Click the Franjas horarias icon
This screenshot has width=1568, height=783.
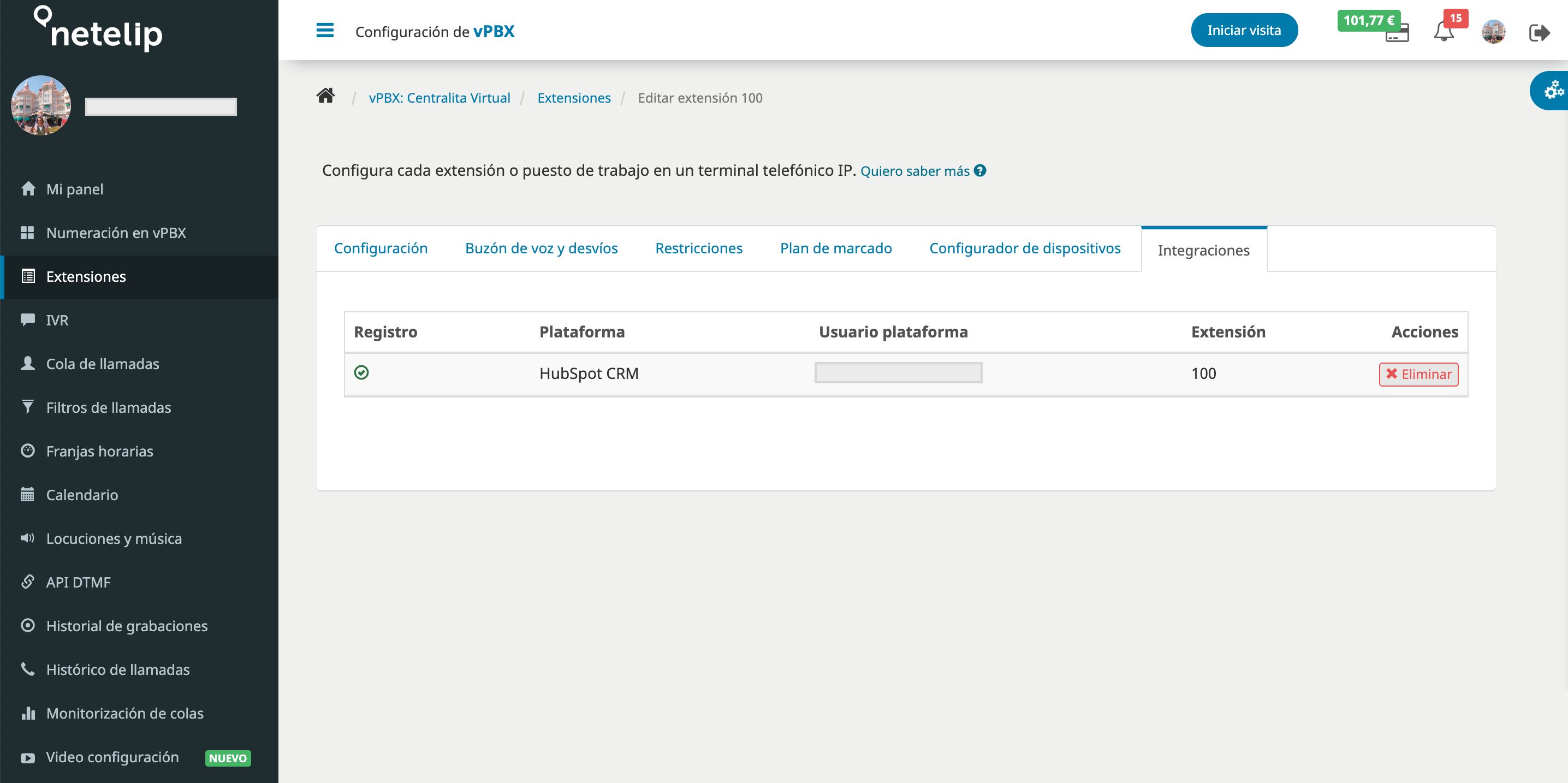(x=27, y=450)
